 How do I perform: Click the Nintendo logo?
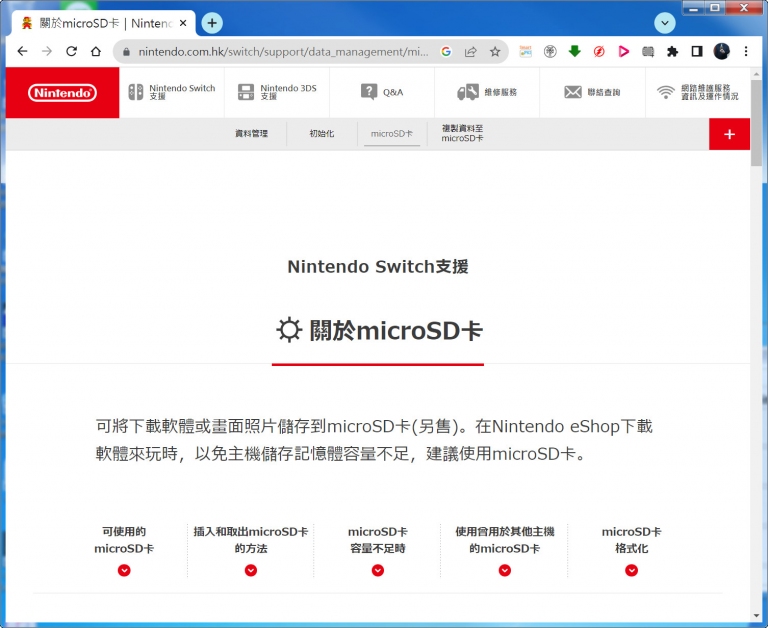click(62, 93)
